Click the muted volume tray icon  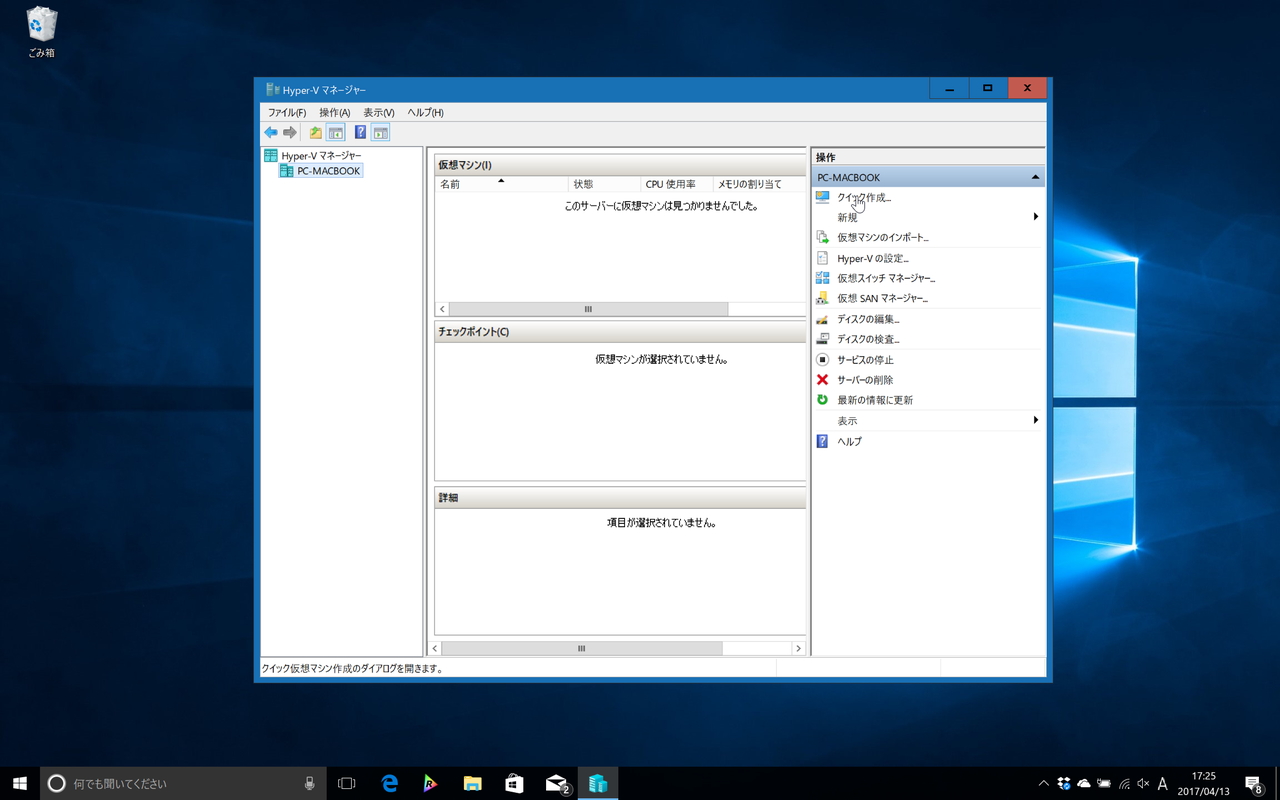[1143, 784]
